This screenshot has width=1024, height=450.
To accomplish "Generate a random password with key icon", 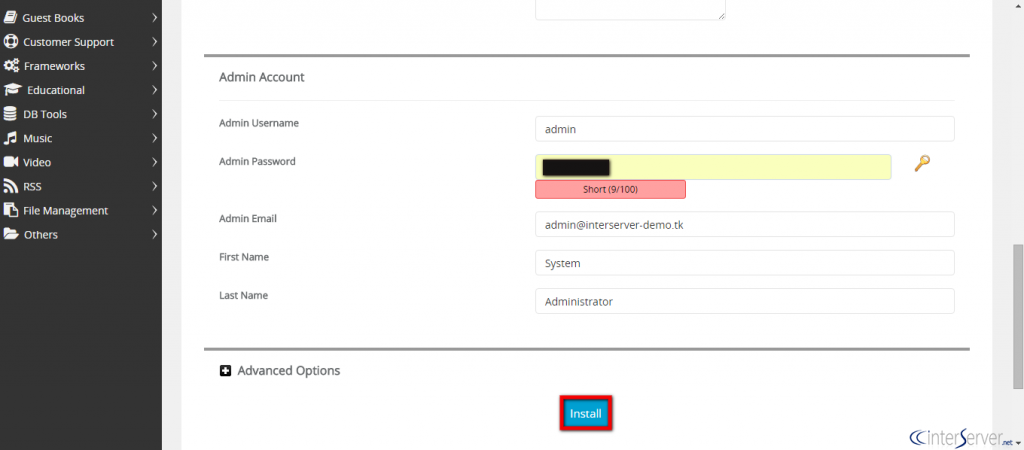I will tap(921, 163).
